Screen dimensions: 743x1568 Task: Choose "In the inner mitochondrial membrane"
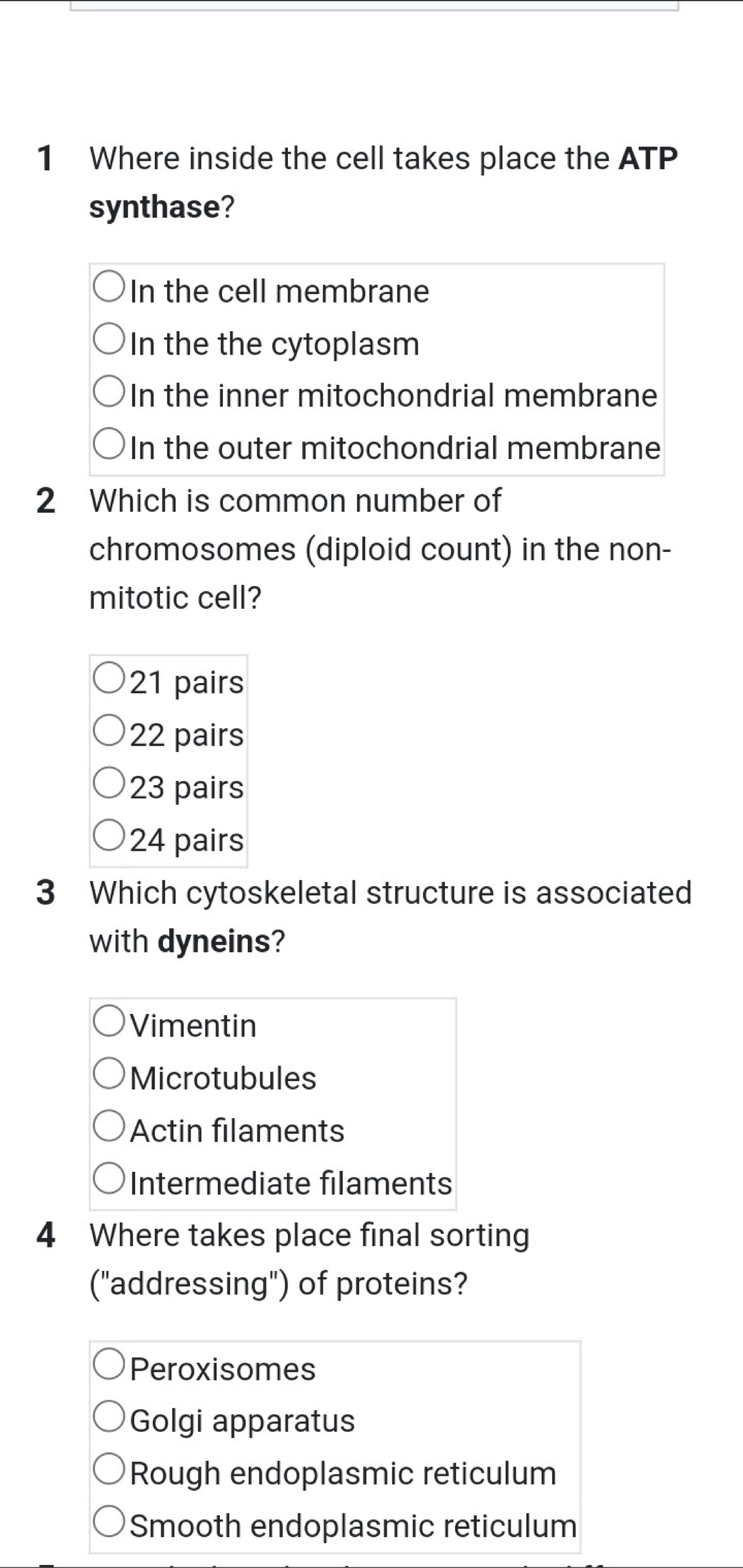(x=110, y=392)
